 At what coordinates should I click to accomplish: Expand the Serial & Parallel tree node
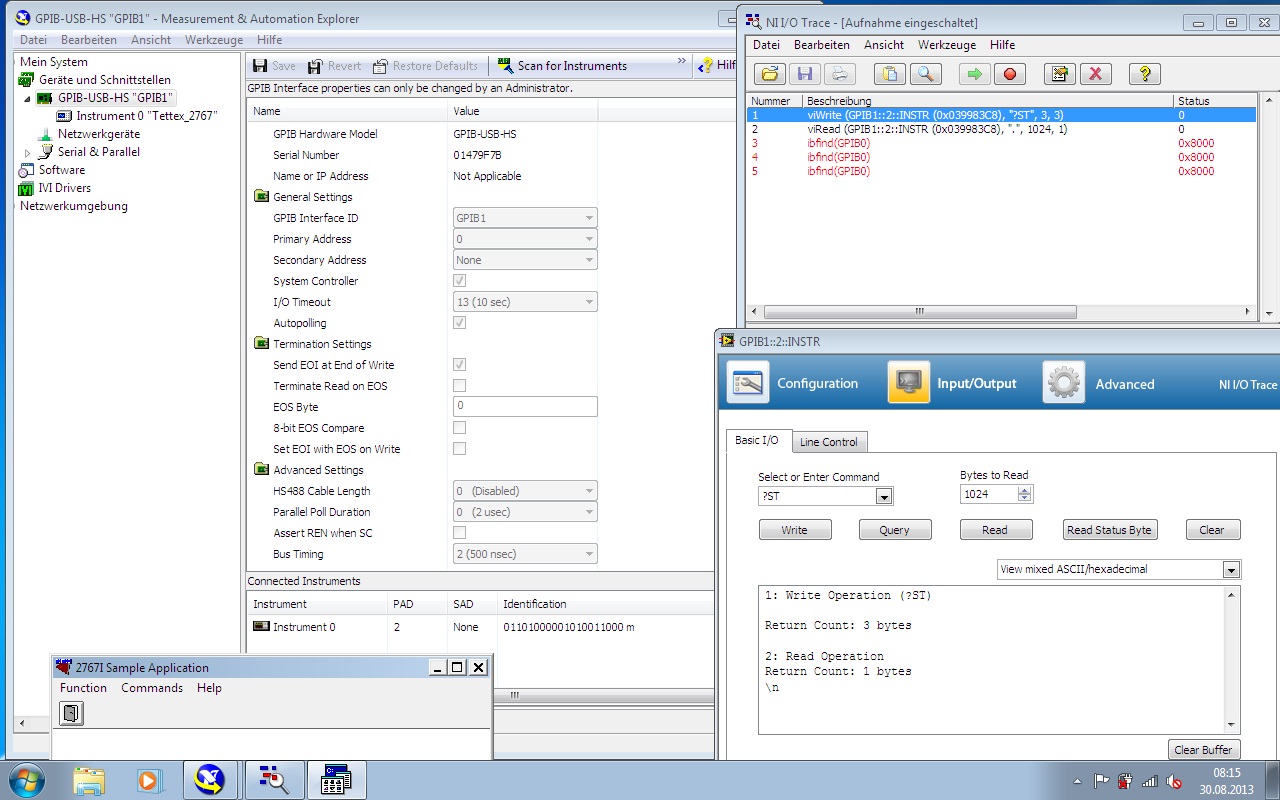pos(28,152)
